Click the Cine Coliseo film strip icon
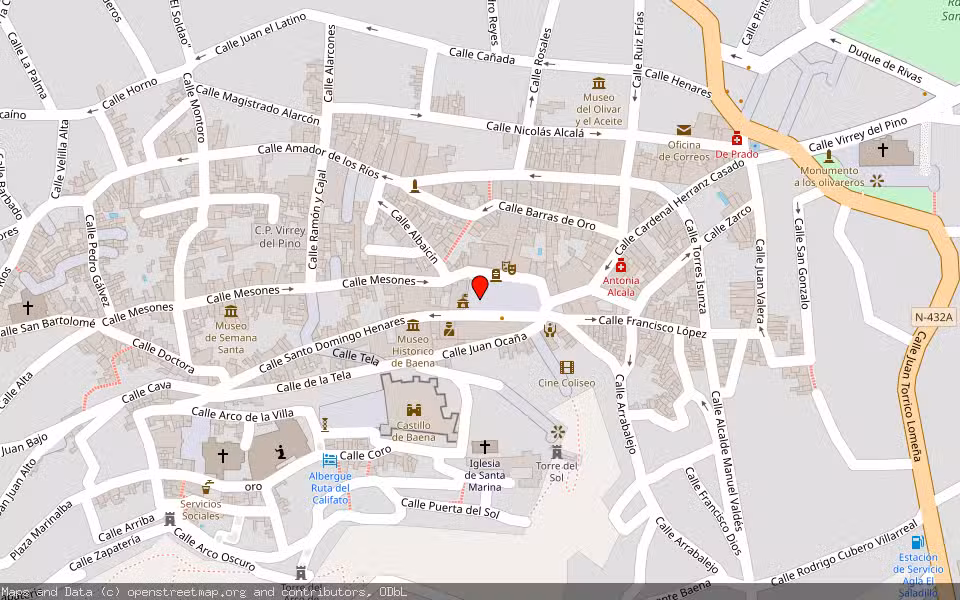This screenshot has height=600, width=960. (x=568, y=366)
